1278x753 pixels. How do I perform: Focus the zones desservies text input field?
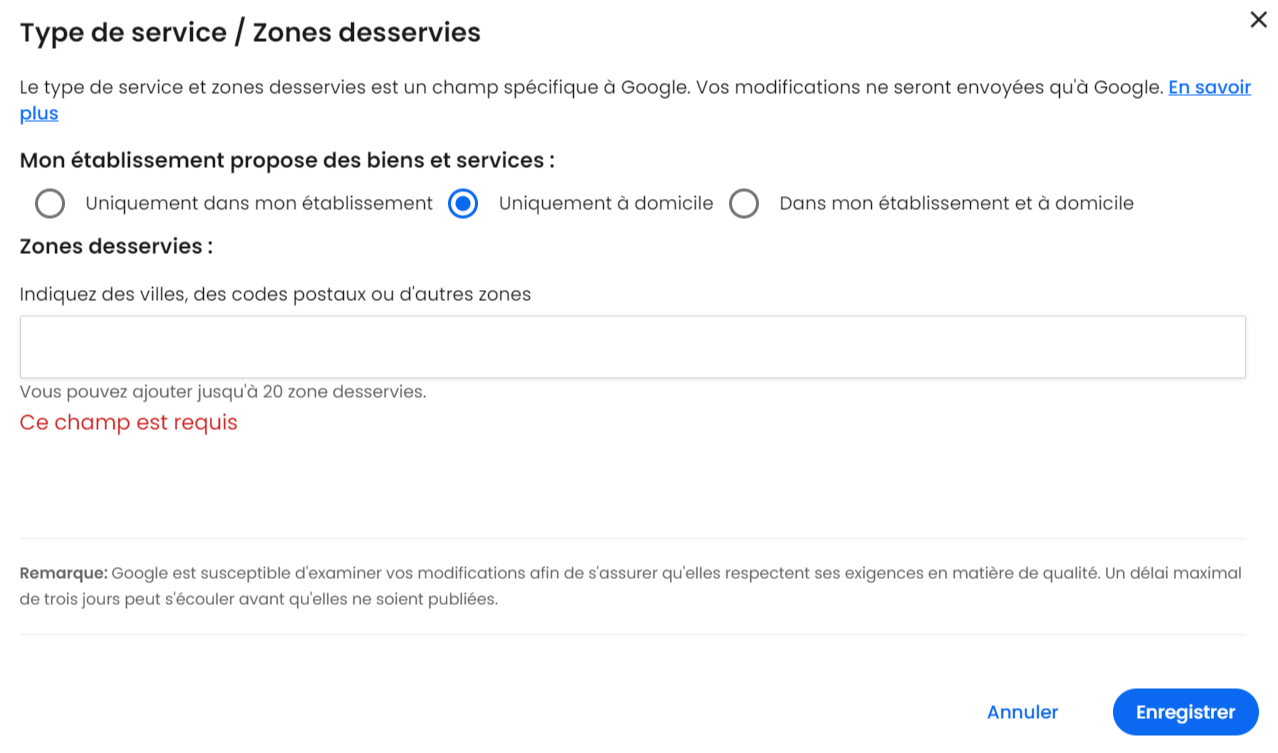coord(632,347)
